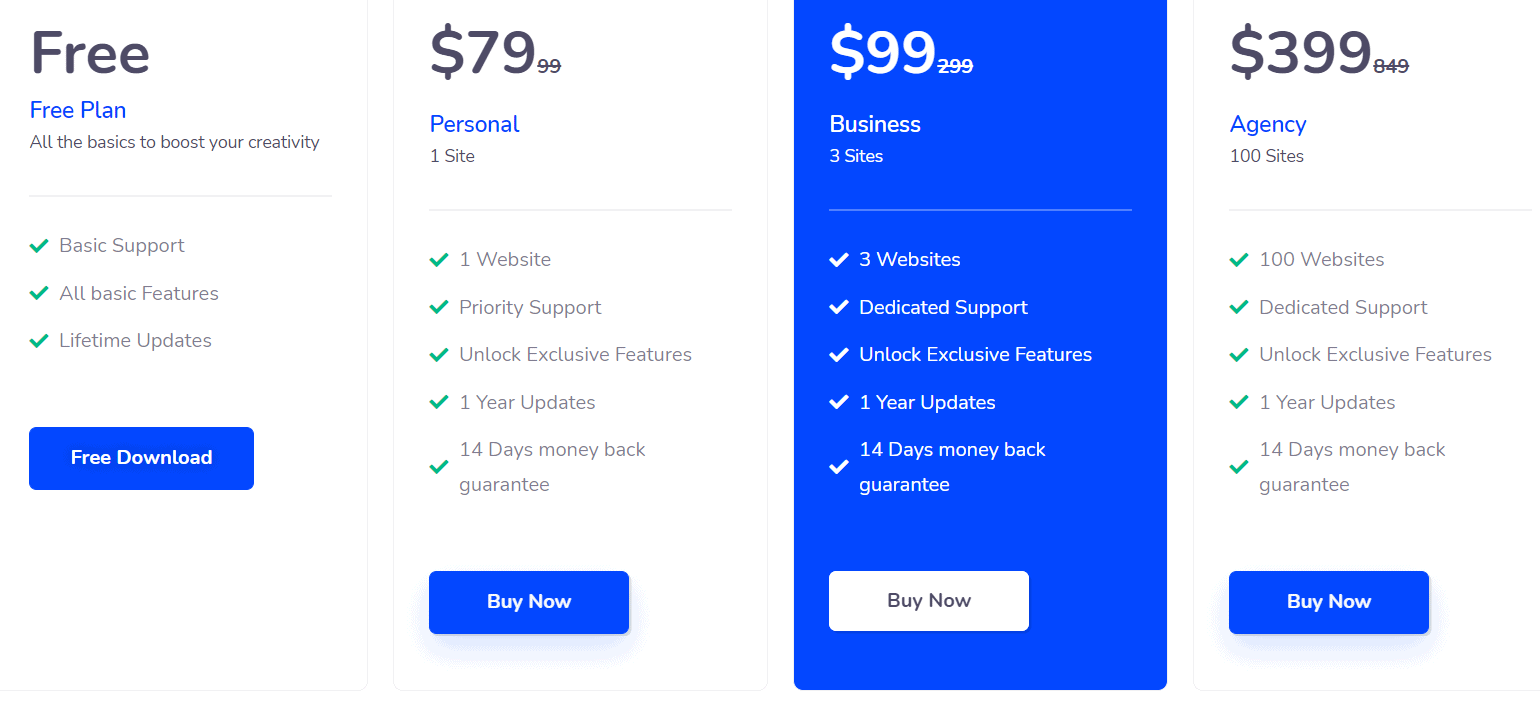Click the checkmark beside All basic Features
The image size is (1540, 713).
(x=40, y=293)
